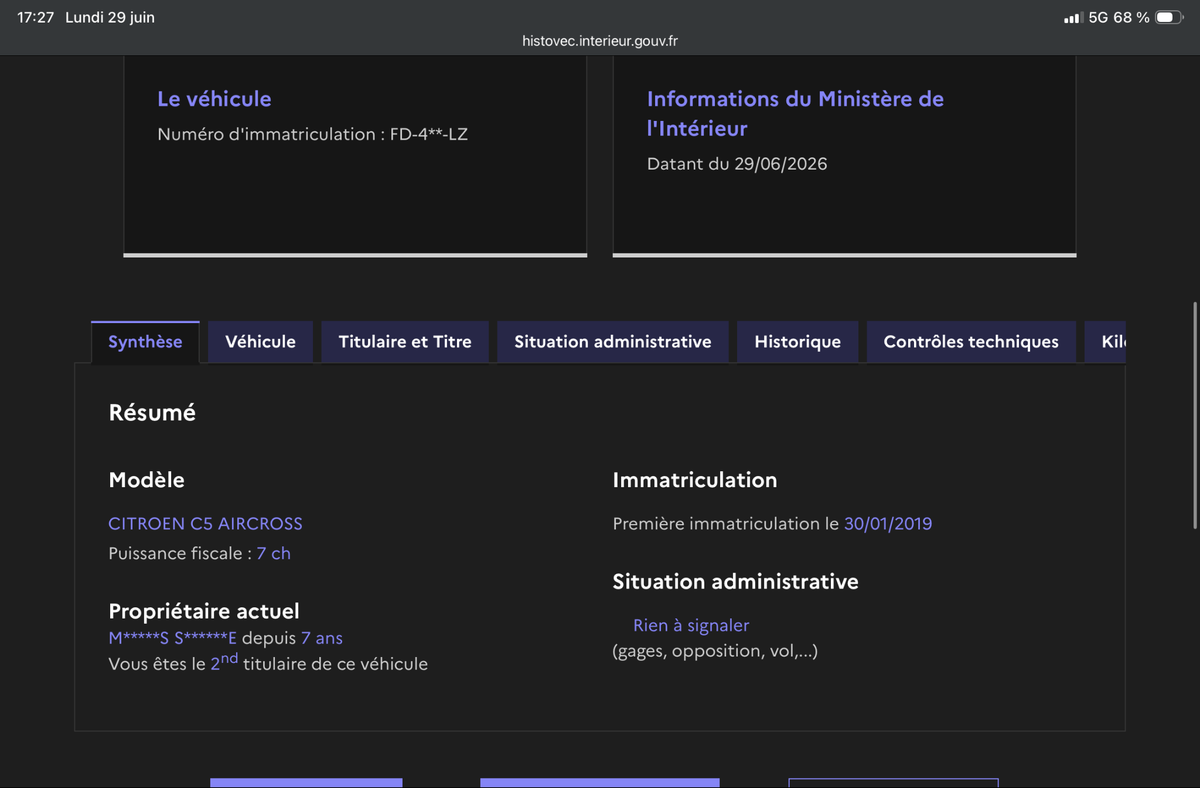Viewport: 1200px width, 788px height.
Task: Click the 'Rien à signaler' status
Action: [691, 625]
